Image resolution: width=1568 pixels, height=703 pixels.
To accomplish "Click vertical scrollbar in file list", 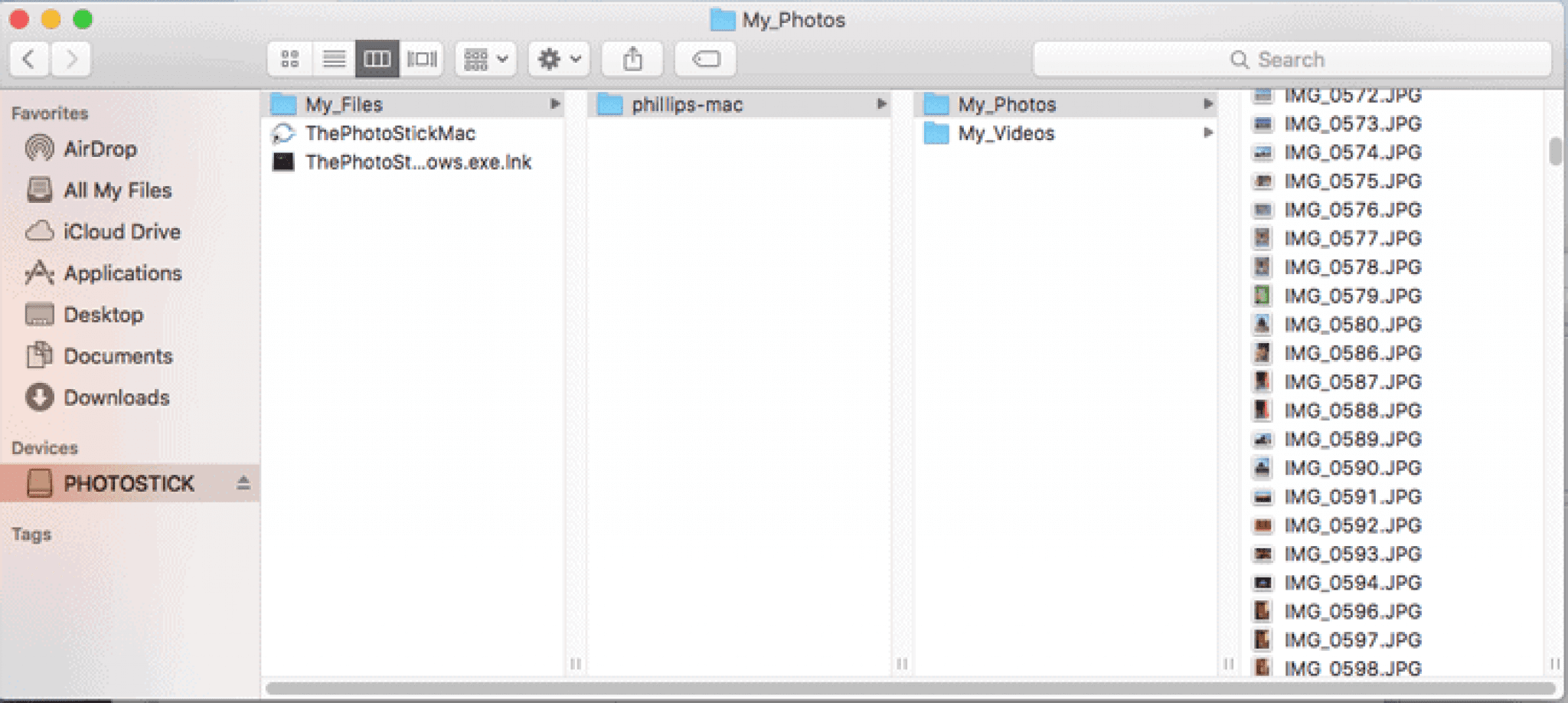I will 1555,151.
